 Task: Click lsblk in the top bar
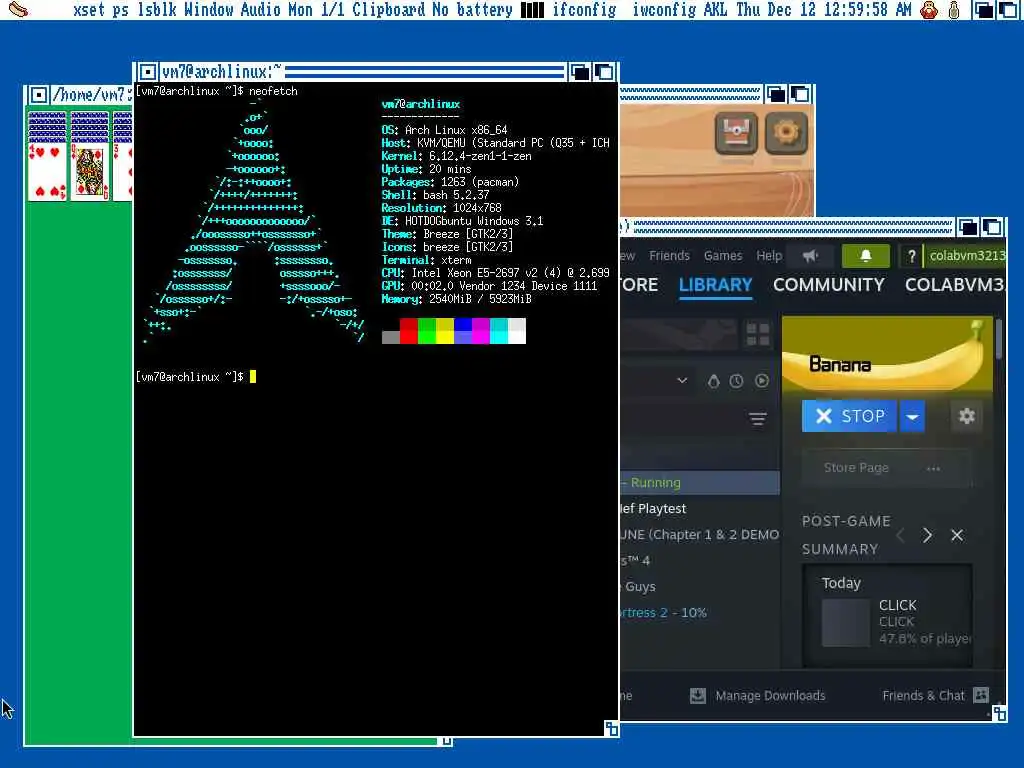(157, 10)
